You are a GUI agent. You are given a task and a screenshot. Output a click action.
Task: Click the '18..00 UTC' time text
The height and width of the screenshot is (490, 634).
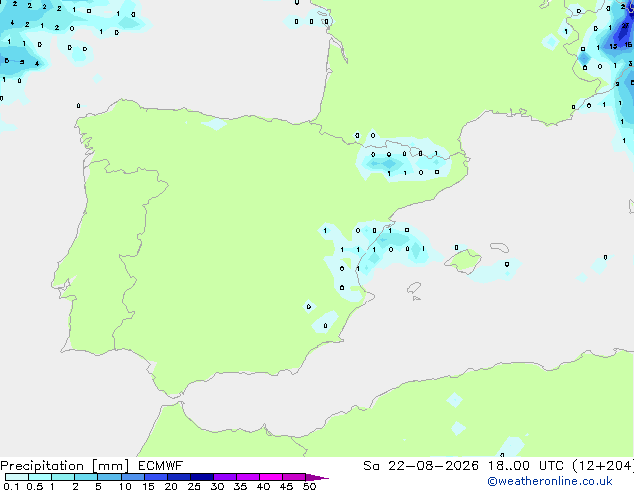pyautogui.click(x=526, y=466)
